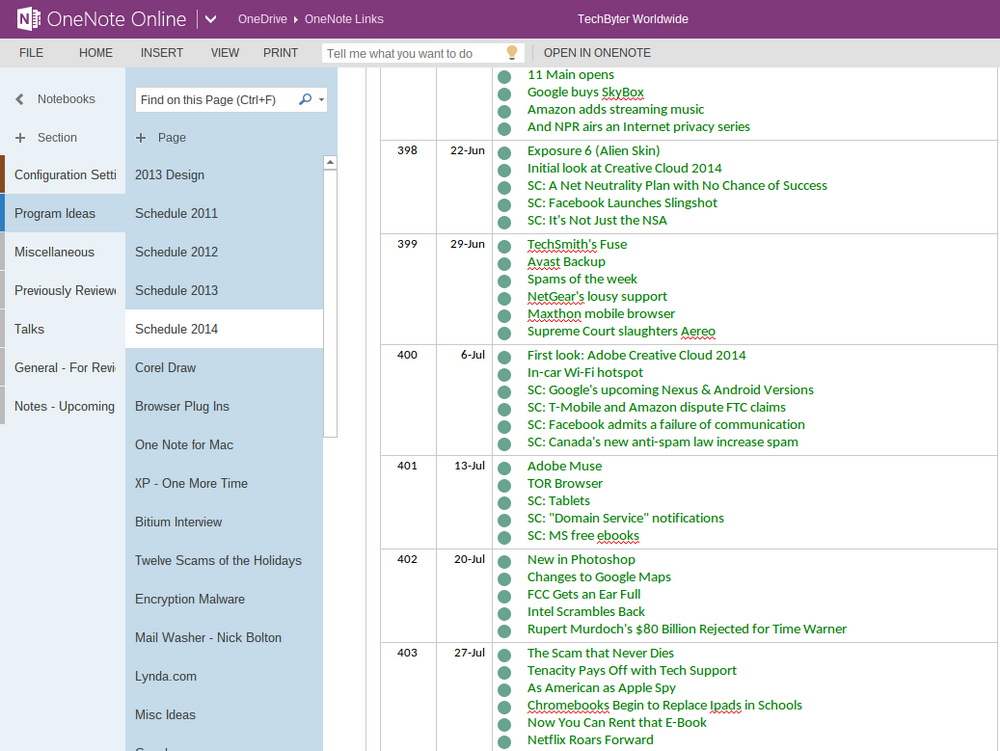Click the text 'The Scam that Never Dies'
Image resolution: width=1000 pixels, height=751 pixels.
tap(600, 653)
